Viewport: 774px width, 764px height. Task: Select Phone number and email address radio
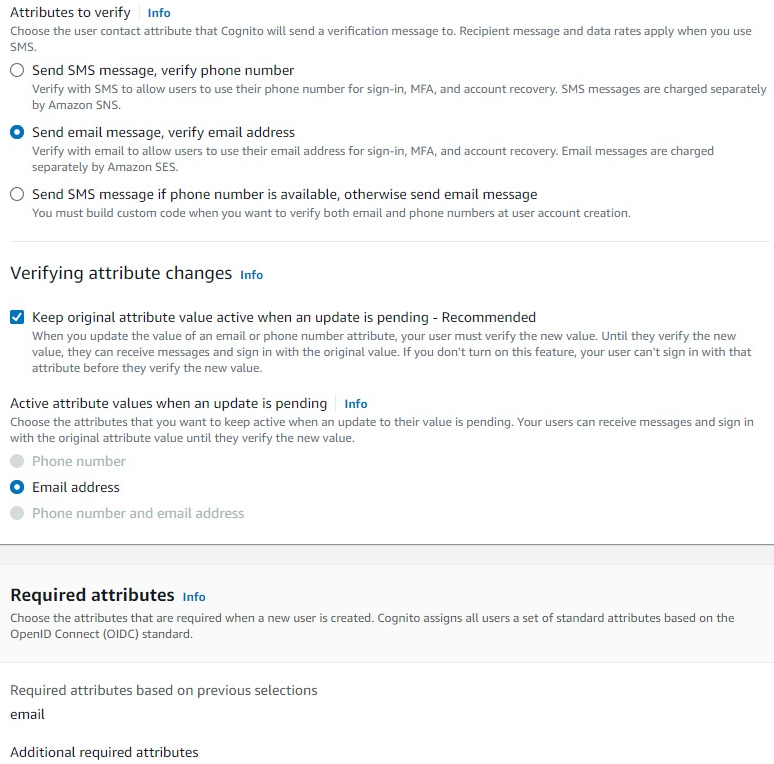point(17,514)
